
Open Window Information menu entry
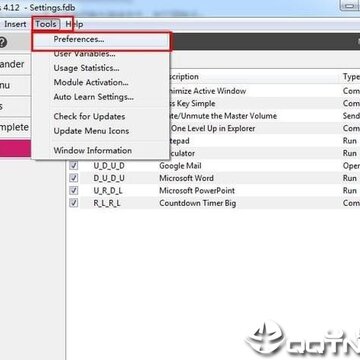[x=101, y=151]
